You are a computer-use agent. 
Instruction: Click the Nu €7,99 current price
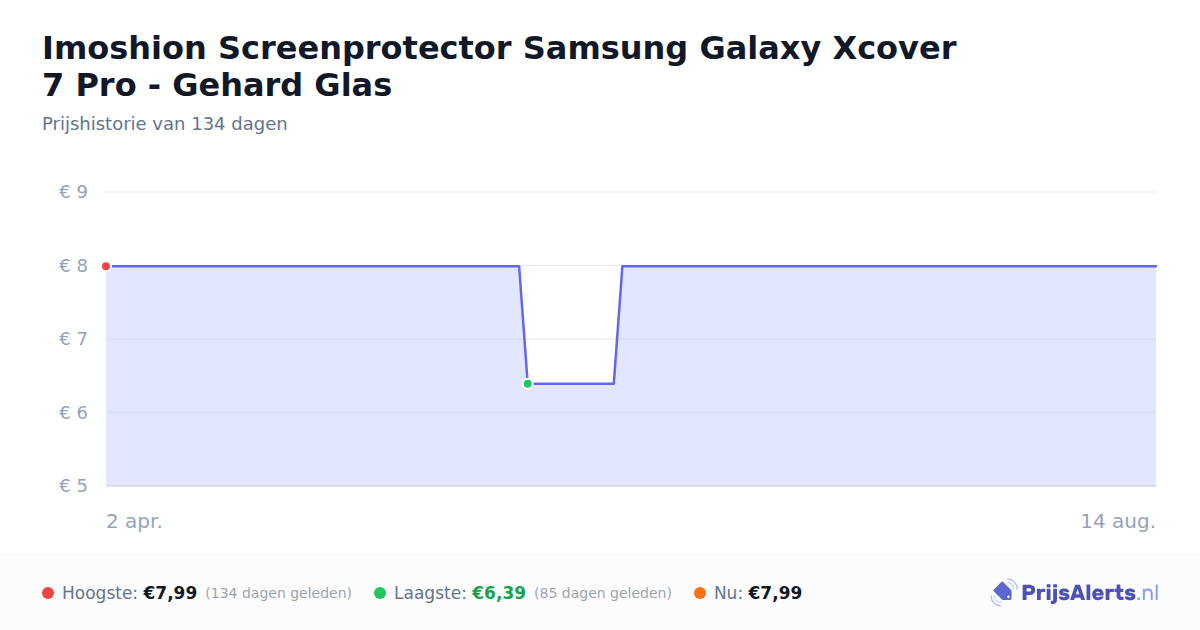coord(775,593)
